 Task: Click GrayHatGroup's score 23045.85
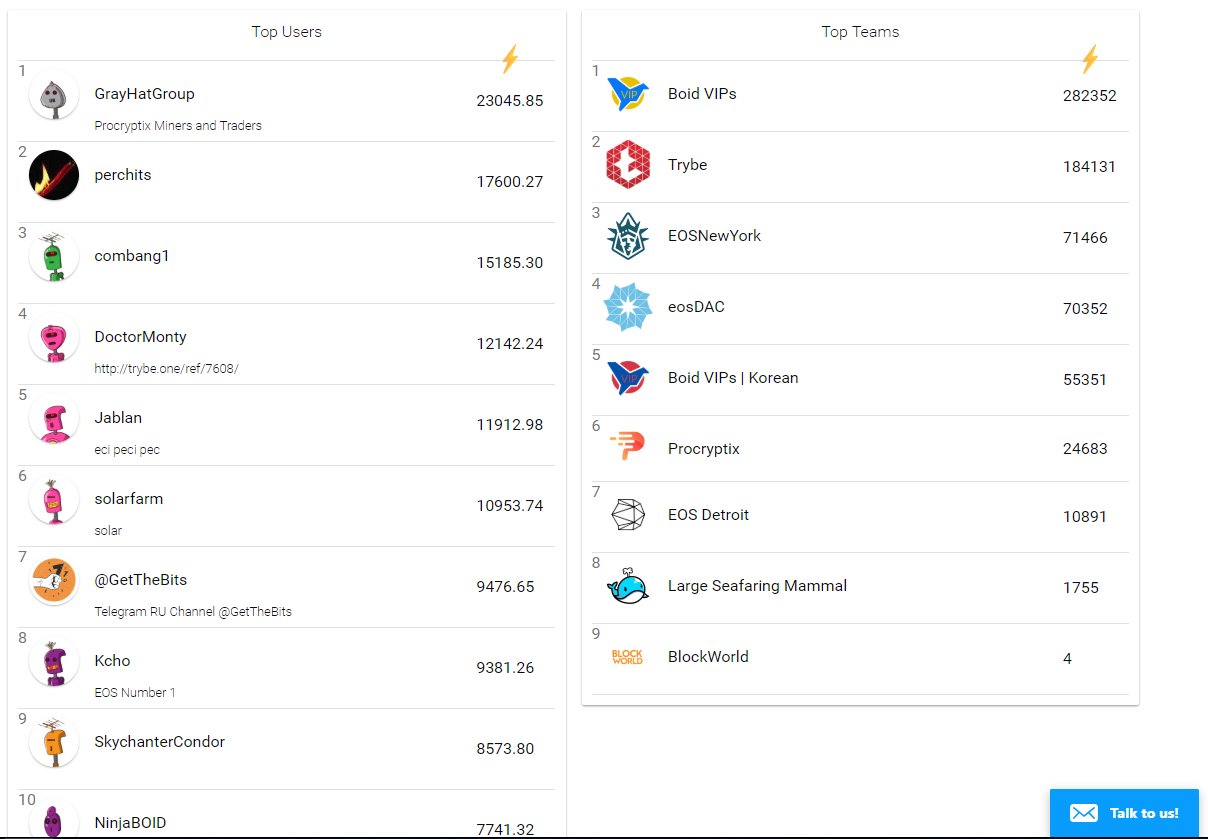coord(510,101)
